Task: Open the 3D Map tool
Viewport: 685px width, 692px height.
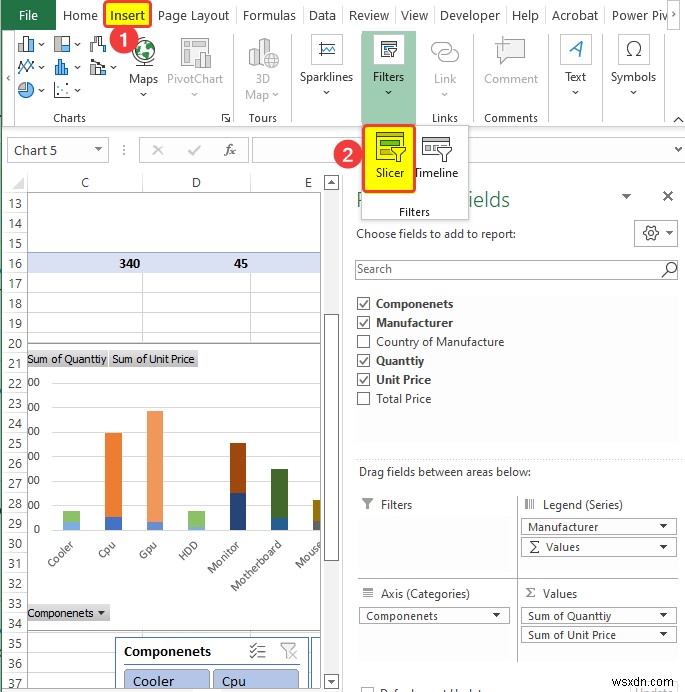Action: (x=263, y=68)
